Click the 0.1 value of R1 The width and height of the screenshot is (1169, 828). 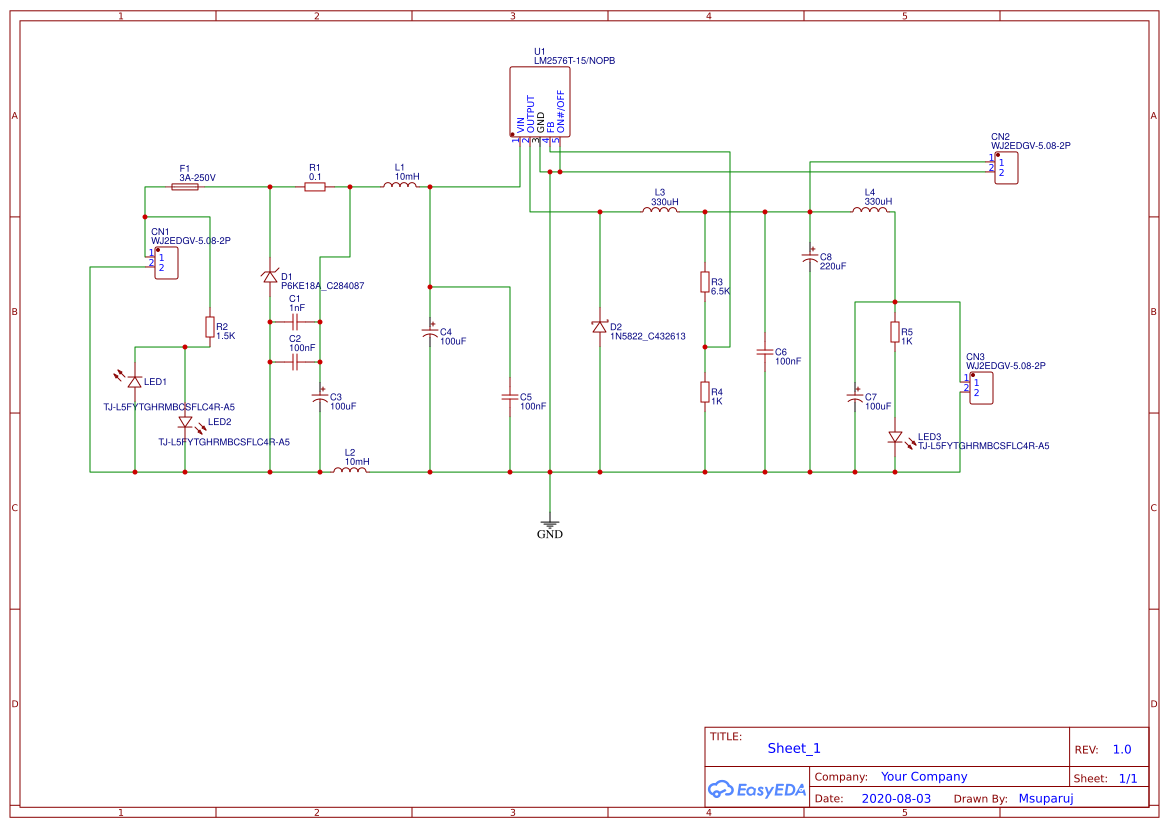(x=315, y=177)
